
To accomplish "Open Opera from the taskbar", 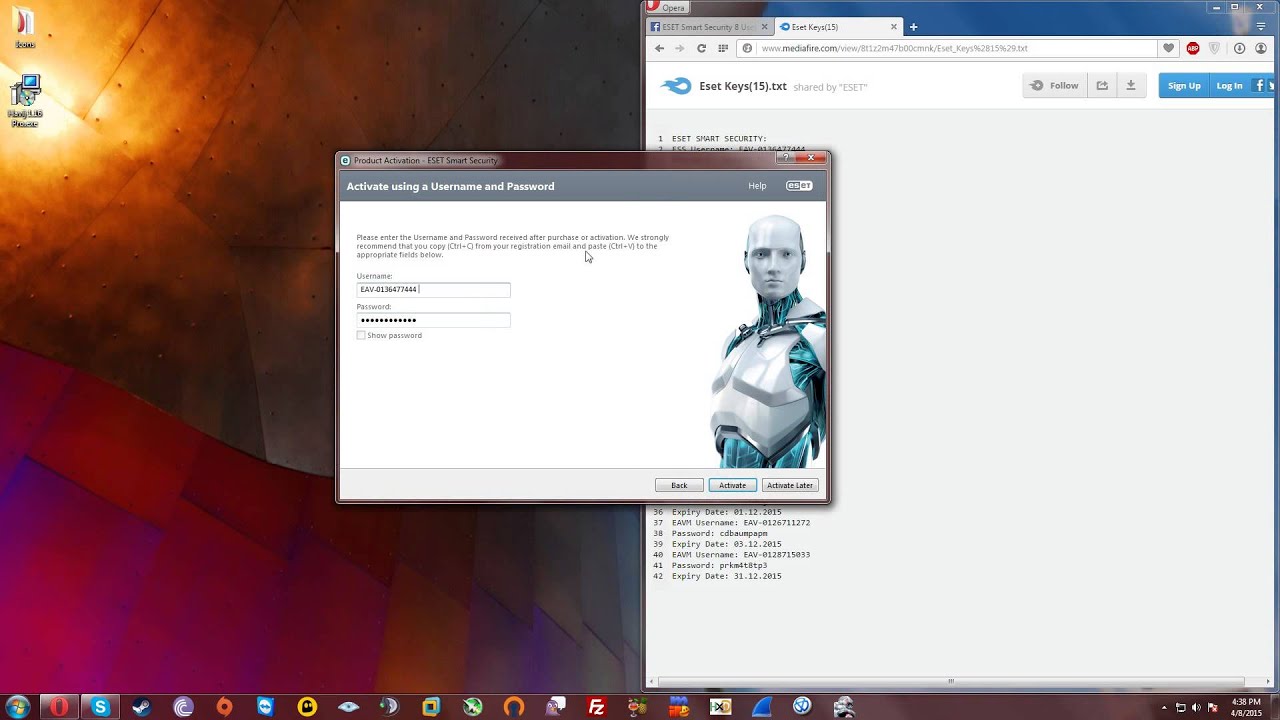I will point(59,707).
